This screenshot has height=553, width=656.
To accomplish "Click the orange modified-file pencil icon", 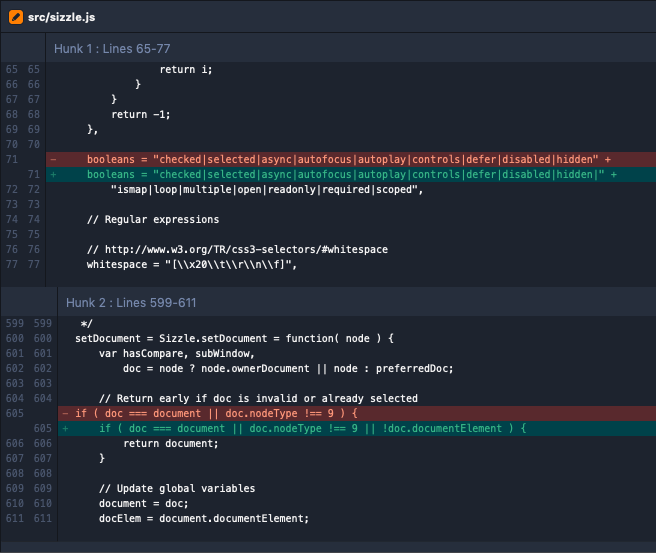I will [x=16, y=17].
